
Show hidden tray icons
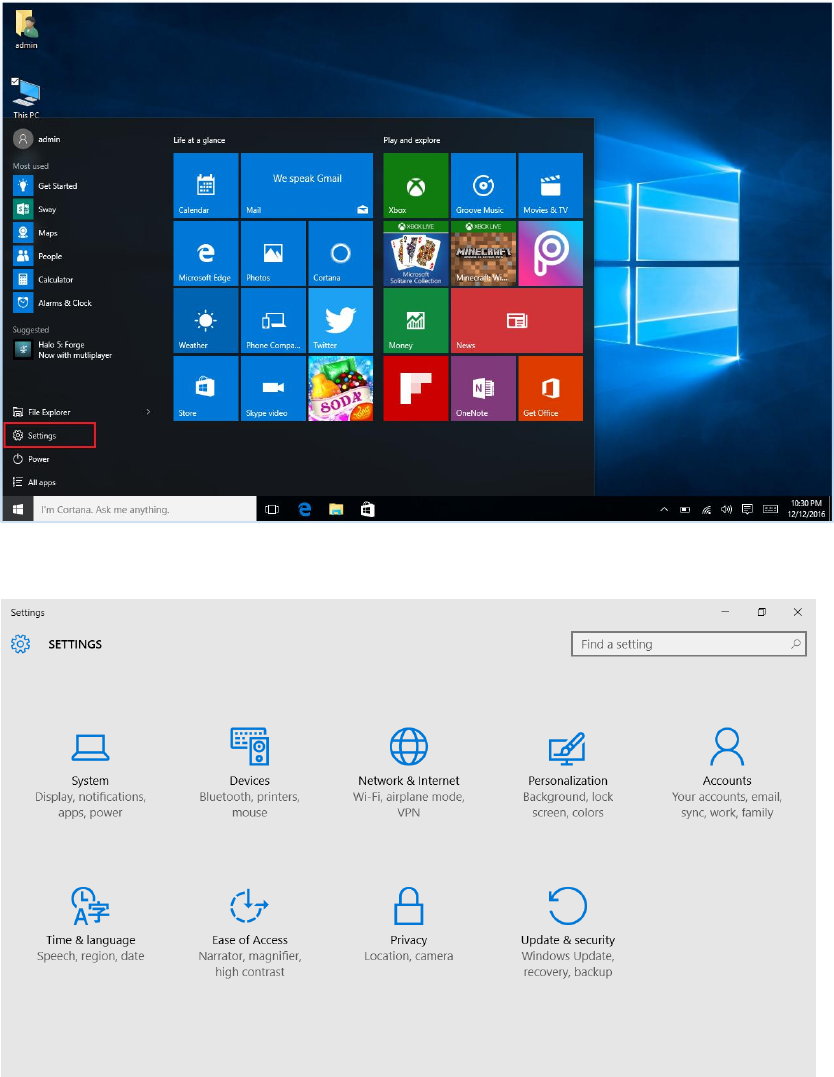coord(664,510)
